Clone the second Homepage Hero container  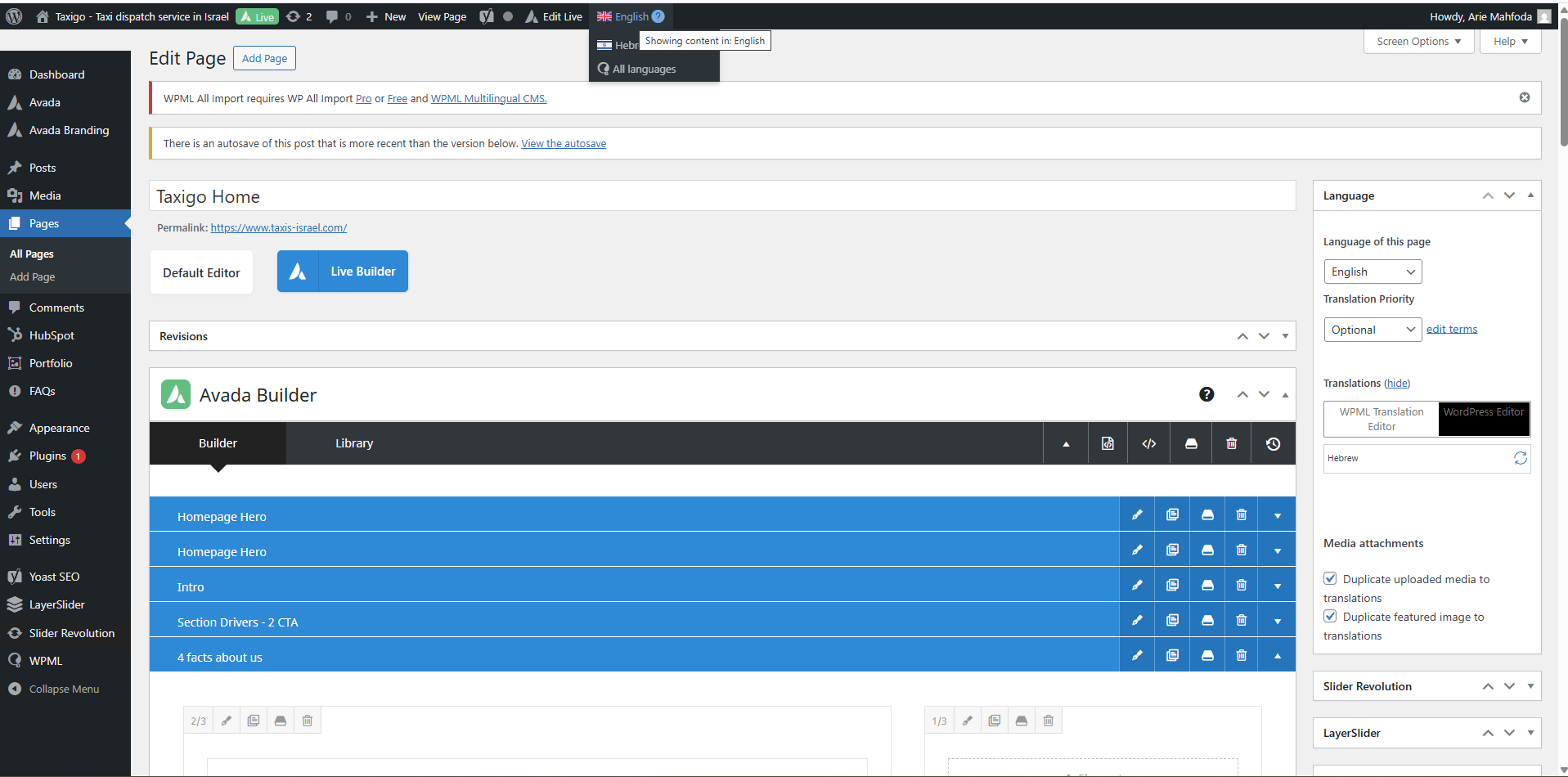[1172, 550]
